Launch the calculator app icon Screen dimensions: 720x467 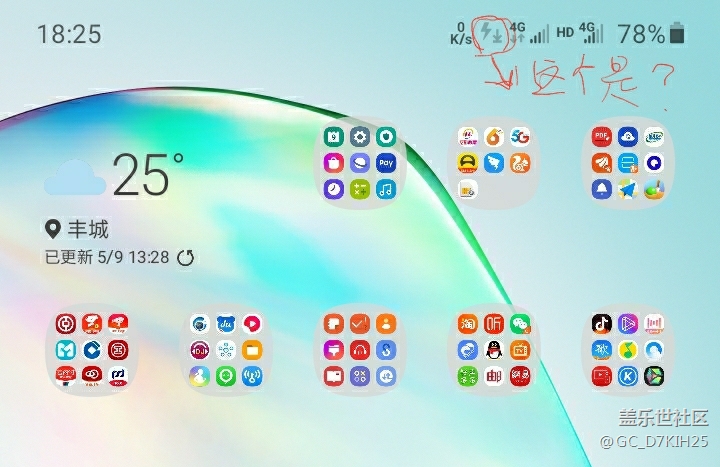(360, 188)
